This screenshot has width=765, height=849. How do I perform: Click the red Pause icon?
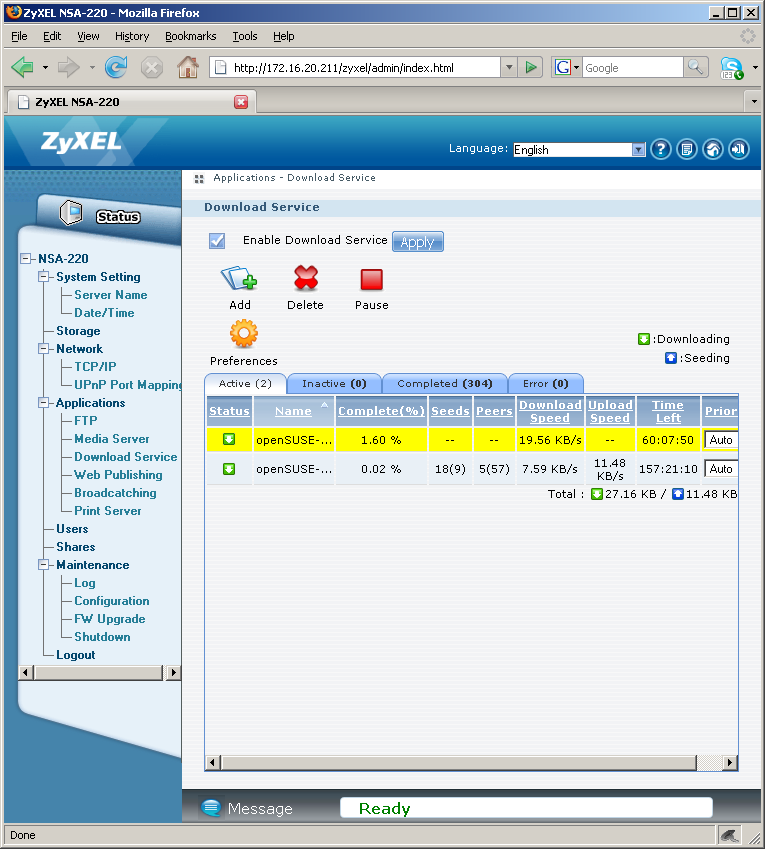tap(371, 280)
